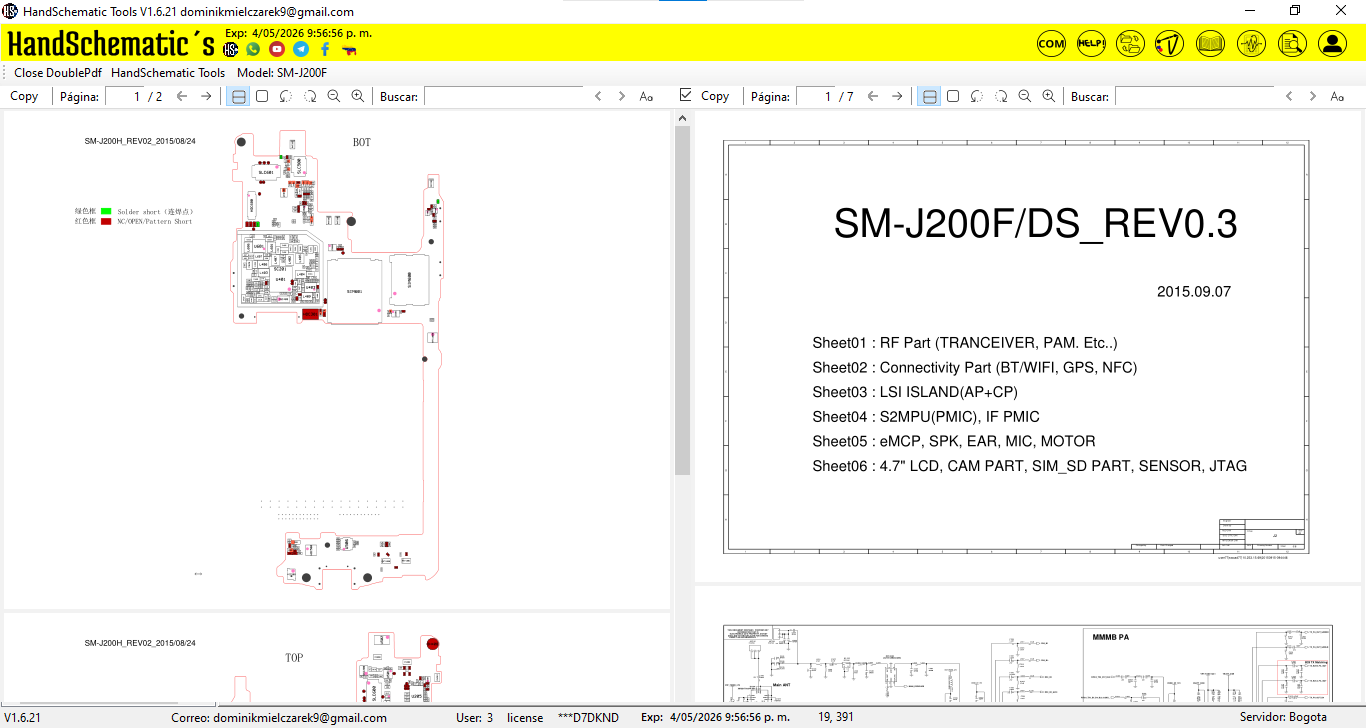The width and height of the screenshot is (1366, 728).
Task: Toggle single page mode in left viewer
Action: [262, 96]
